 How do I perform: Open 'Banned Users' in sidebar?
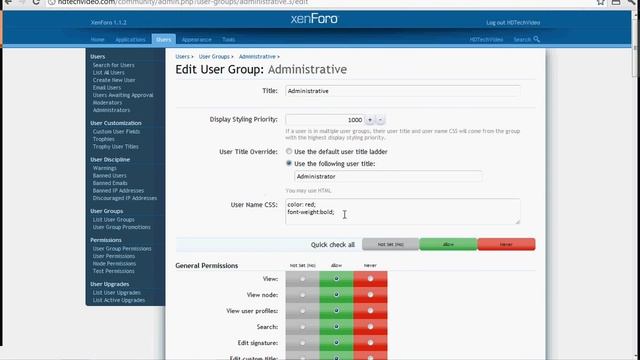[109, 176]
